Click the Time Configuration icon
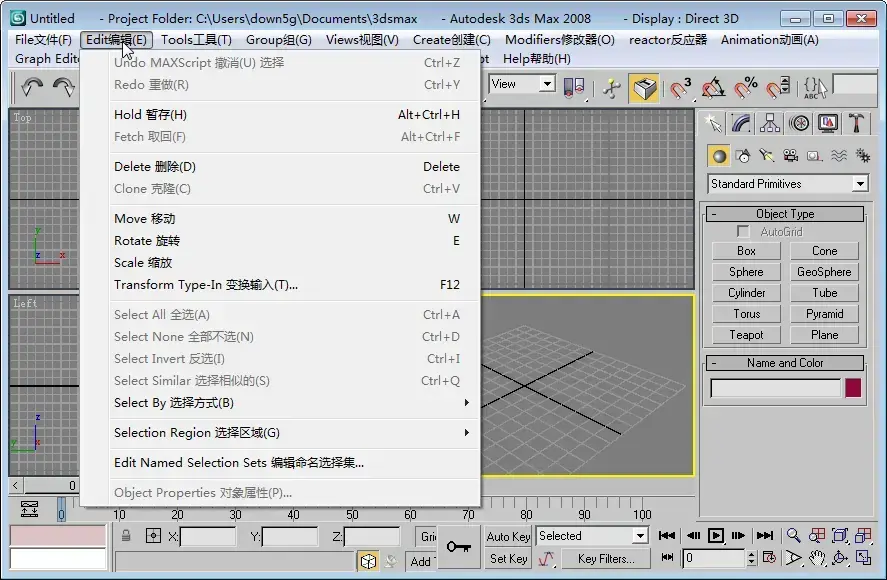This screenshot has width=887, height=580. click(x=769, y=558)
